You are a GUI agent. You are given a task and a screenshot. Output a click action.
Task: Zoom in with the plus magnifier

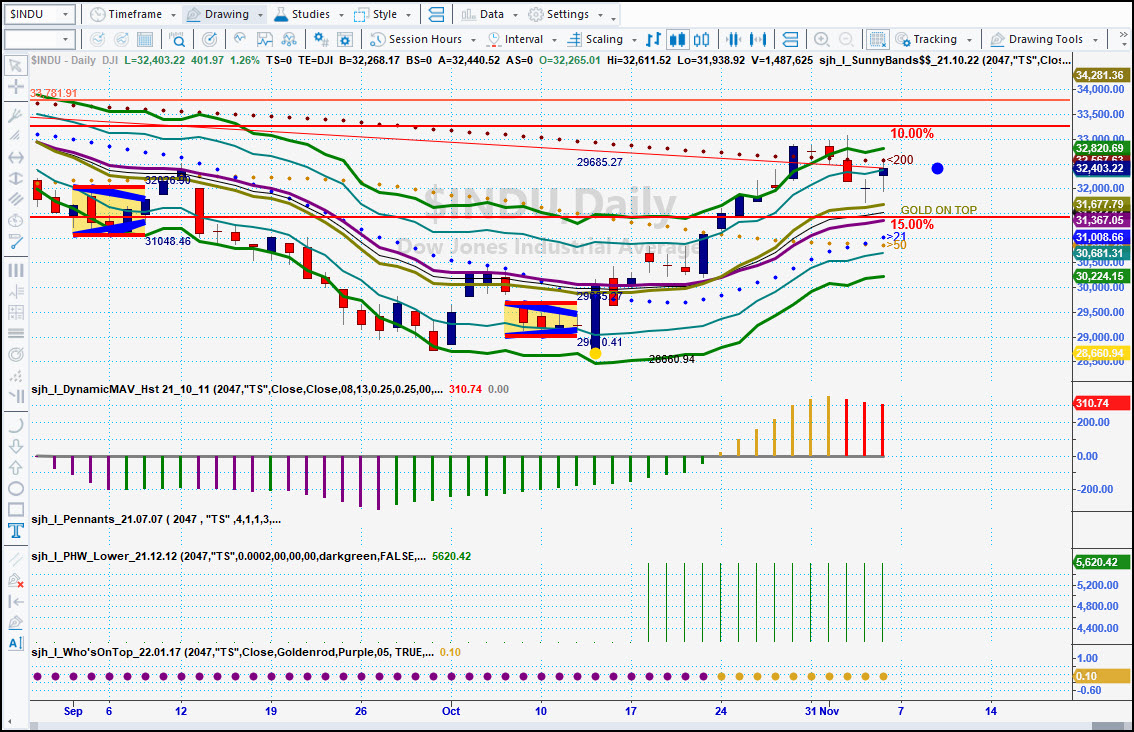[x=822, y=40]
